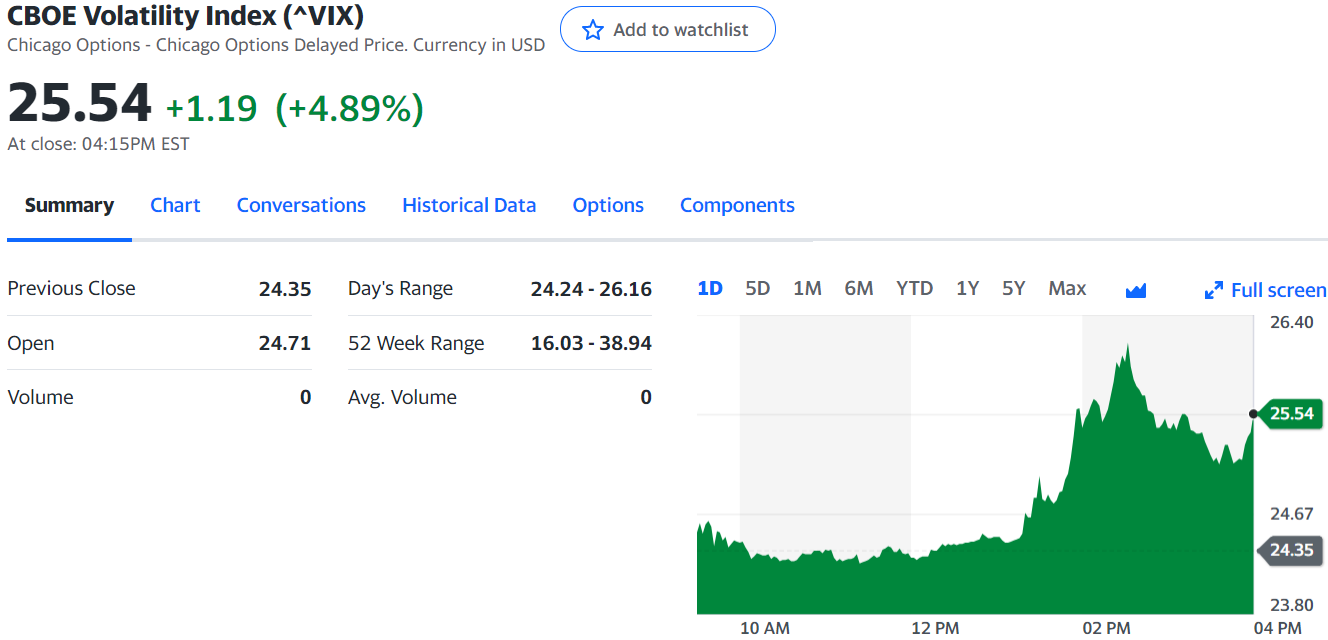Open the Options tab

tap(608, 205)
